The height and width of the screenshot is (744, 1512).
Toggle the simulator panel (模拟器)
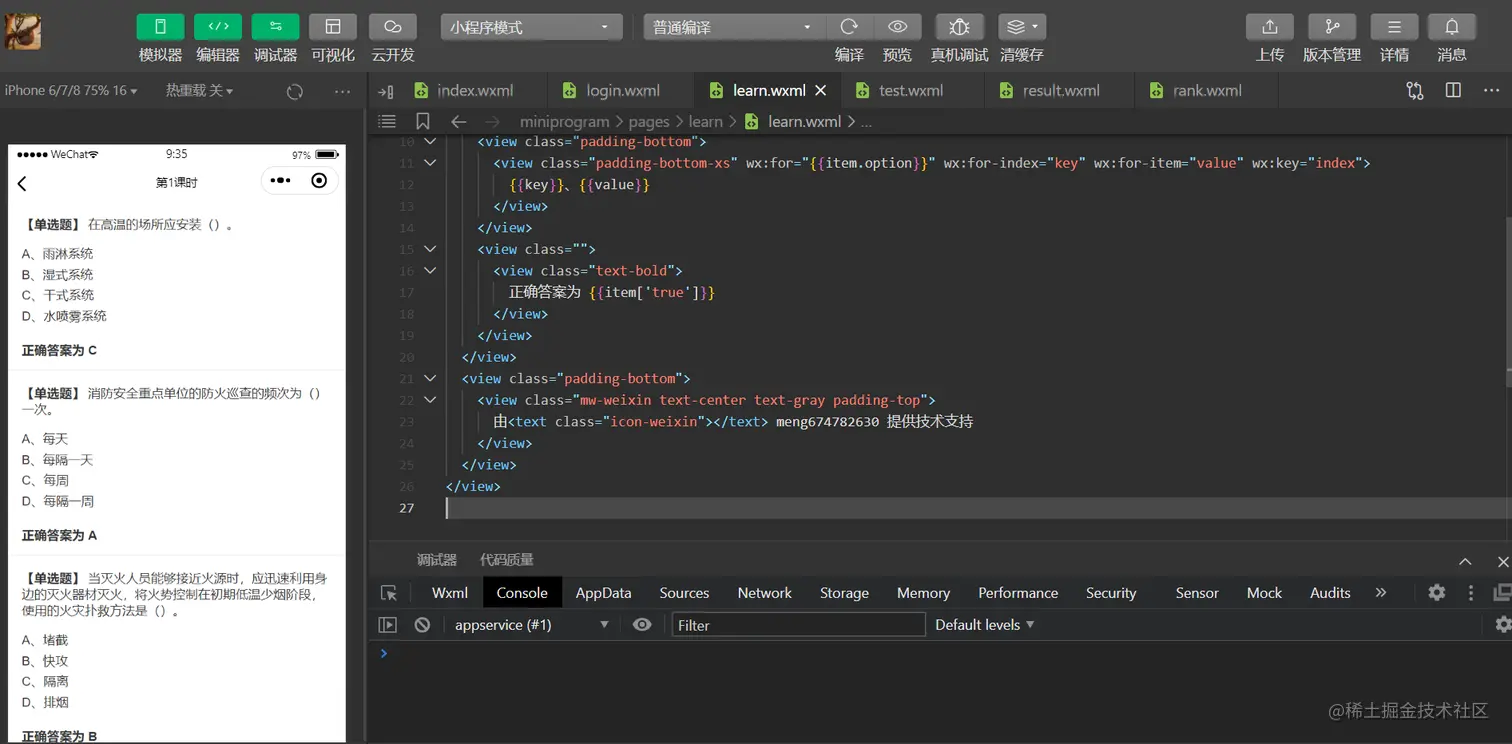pyautogui.click(x=160, y=27)
